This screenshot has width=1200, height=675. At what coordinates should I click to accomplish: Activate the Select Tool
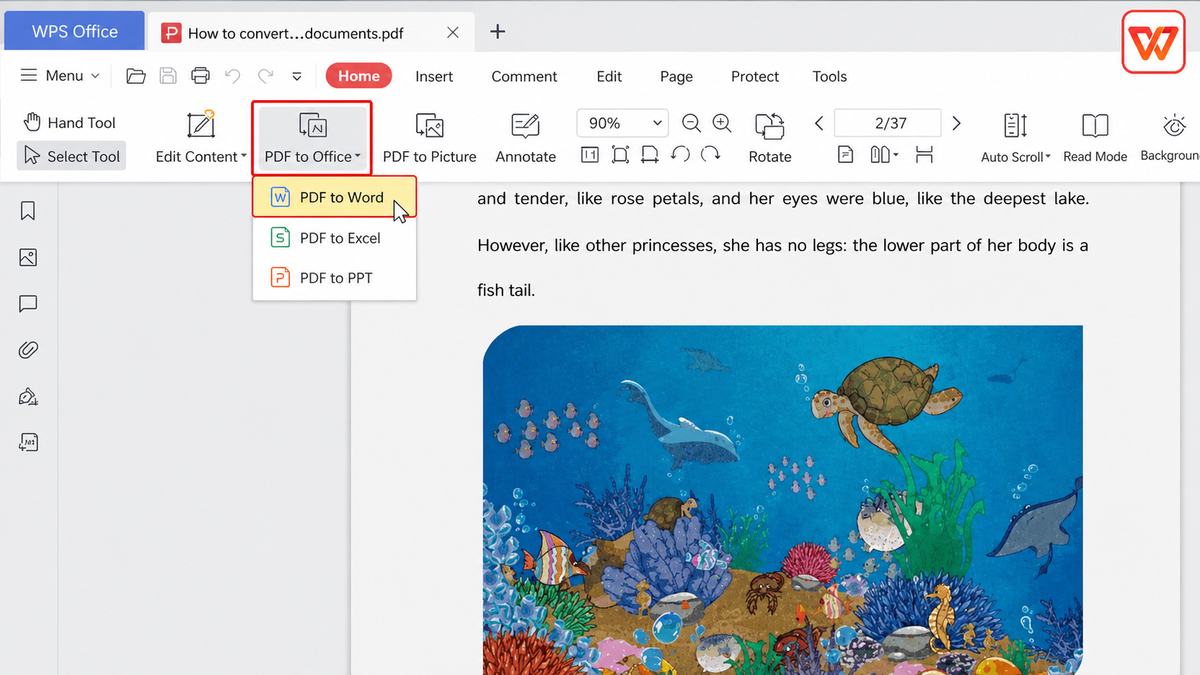point(72,156)
